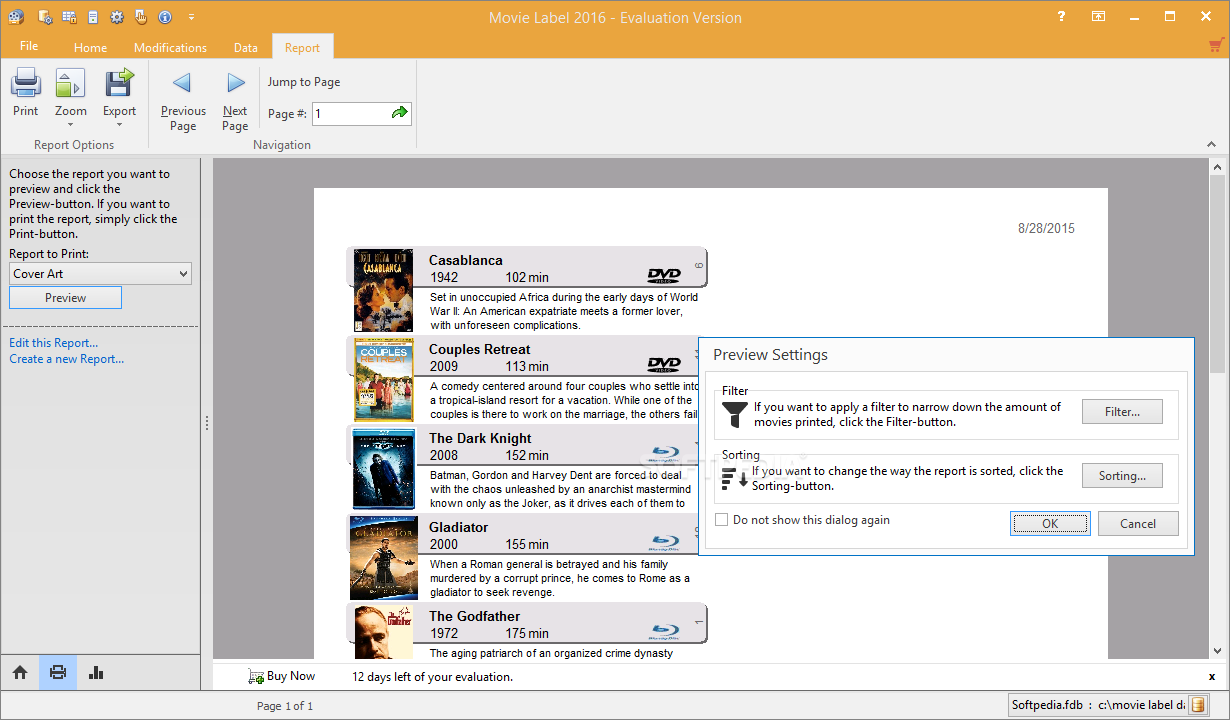Viewport: 1230px width, 720px height.
Task: Select the Report tab
Action: click(303, 47)
